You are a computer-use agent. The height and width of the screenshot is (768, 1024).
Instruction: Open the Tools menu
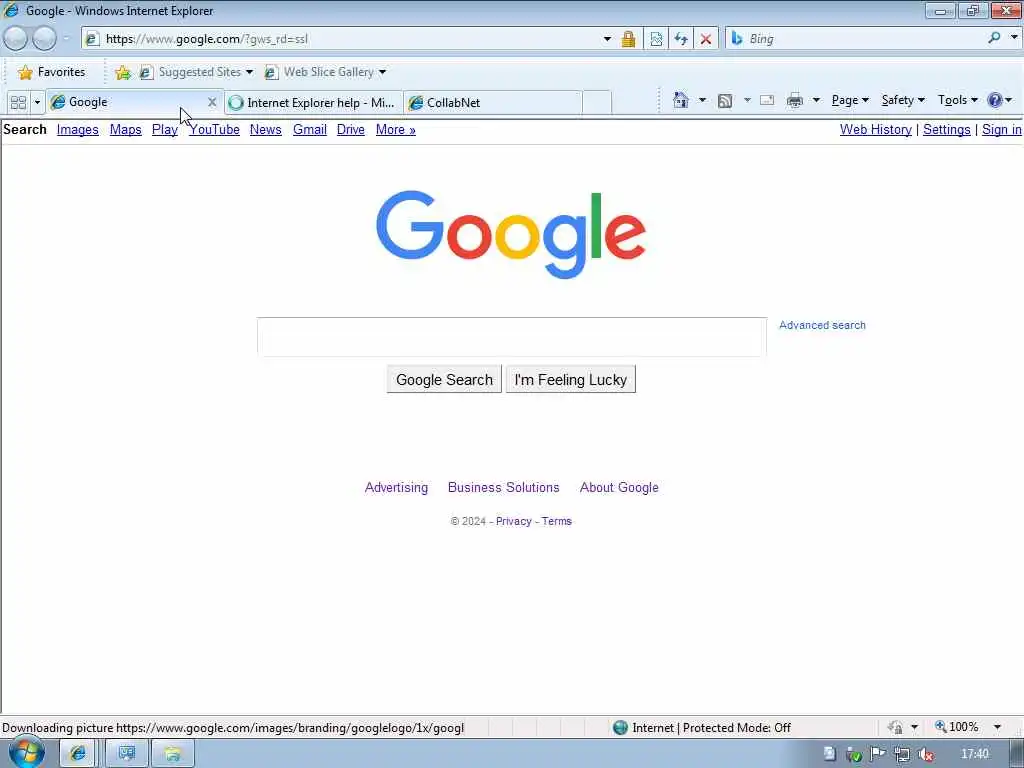point(957,100)
